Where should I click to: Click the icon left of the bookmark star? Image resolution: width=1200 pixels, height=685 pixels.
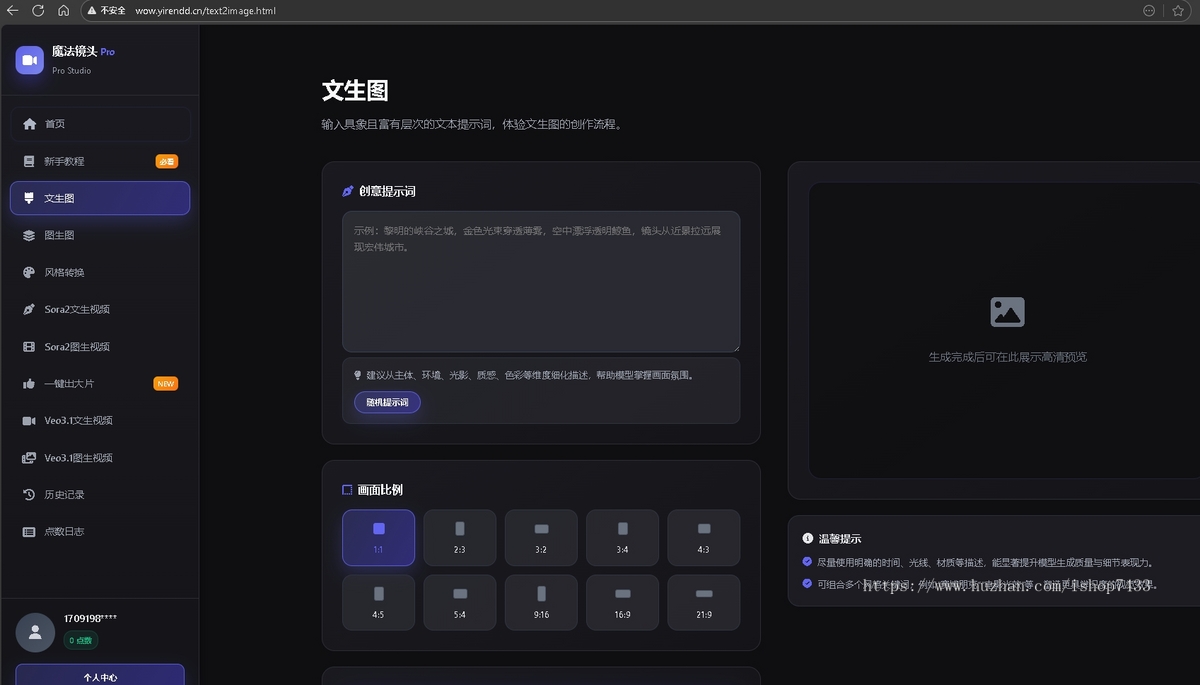(1149, 10)
